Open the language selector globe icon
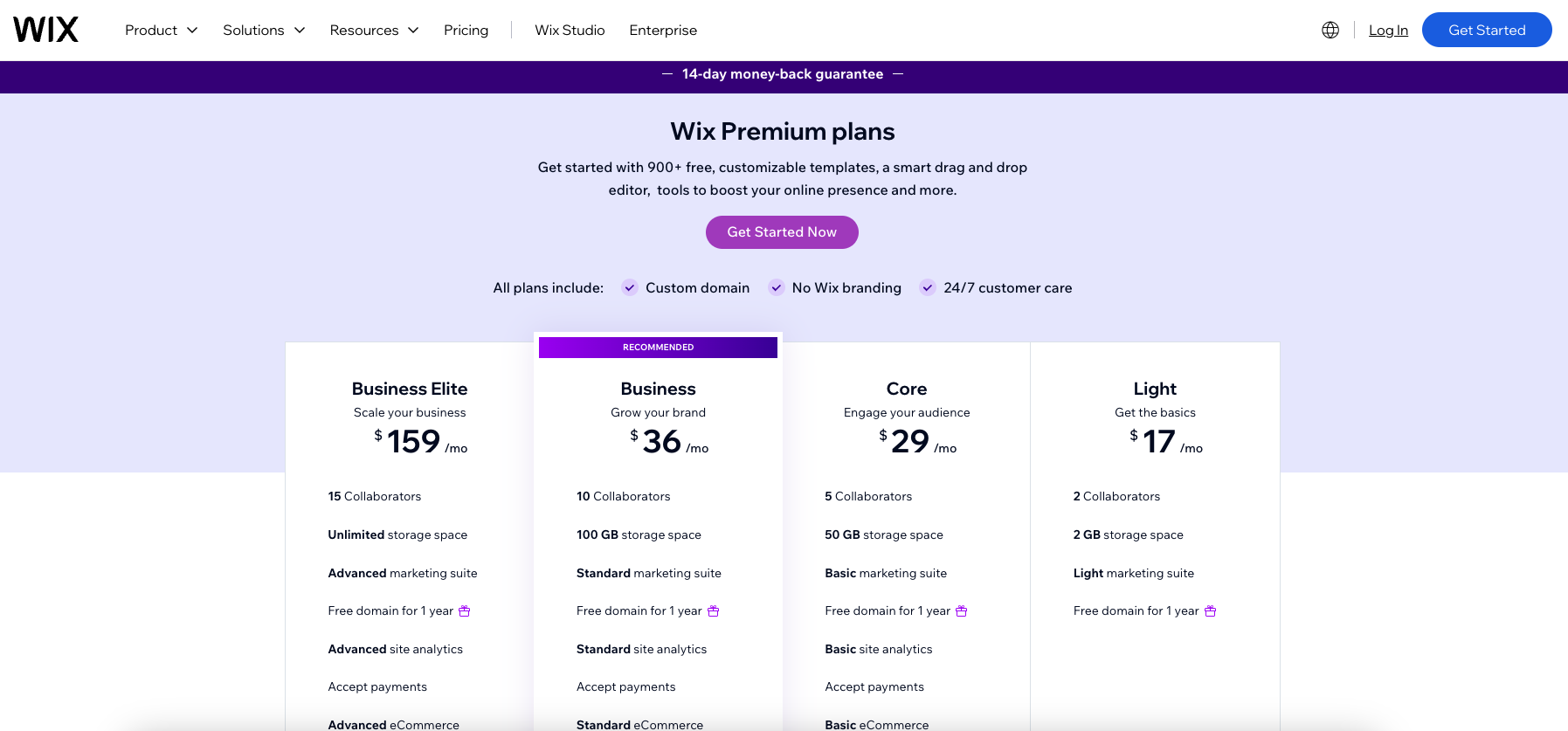 (x=1330, y=29)
